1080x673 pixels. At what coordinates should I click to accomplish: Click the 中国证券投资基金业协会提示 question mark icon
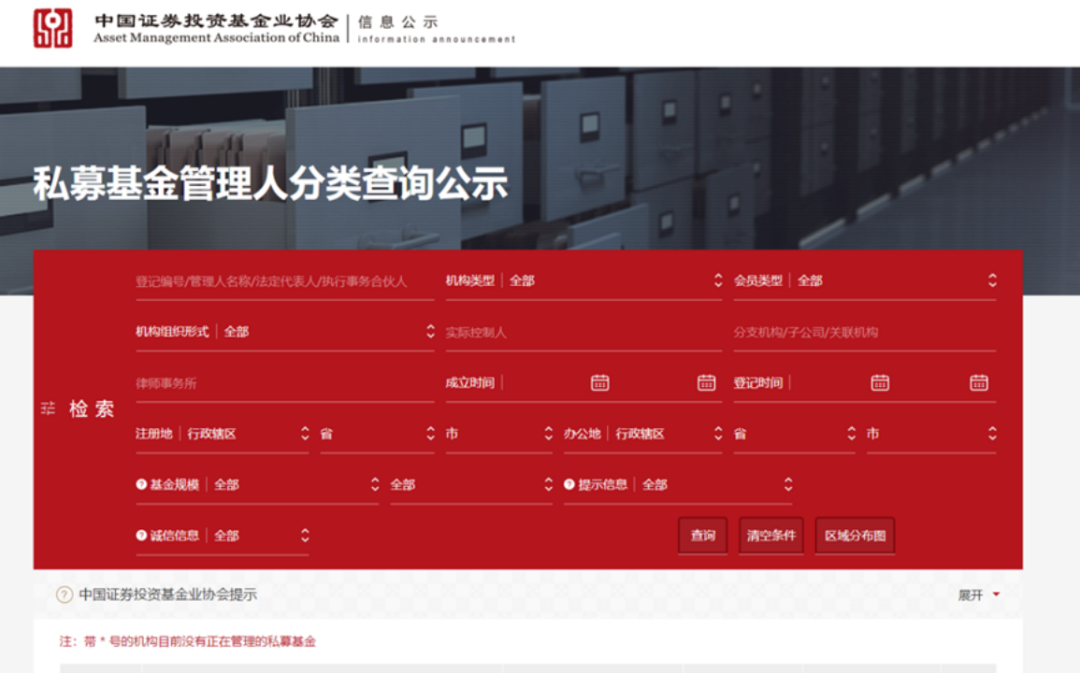(x=64, y=594)
